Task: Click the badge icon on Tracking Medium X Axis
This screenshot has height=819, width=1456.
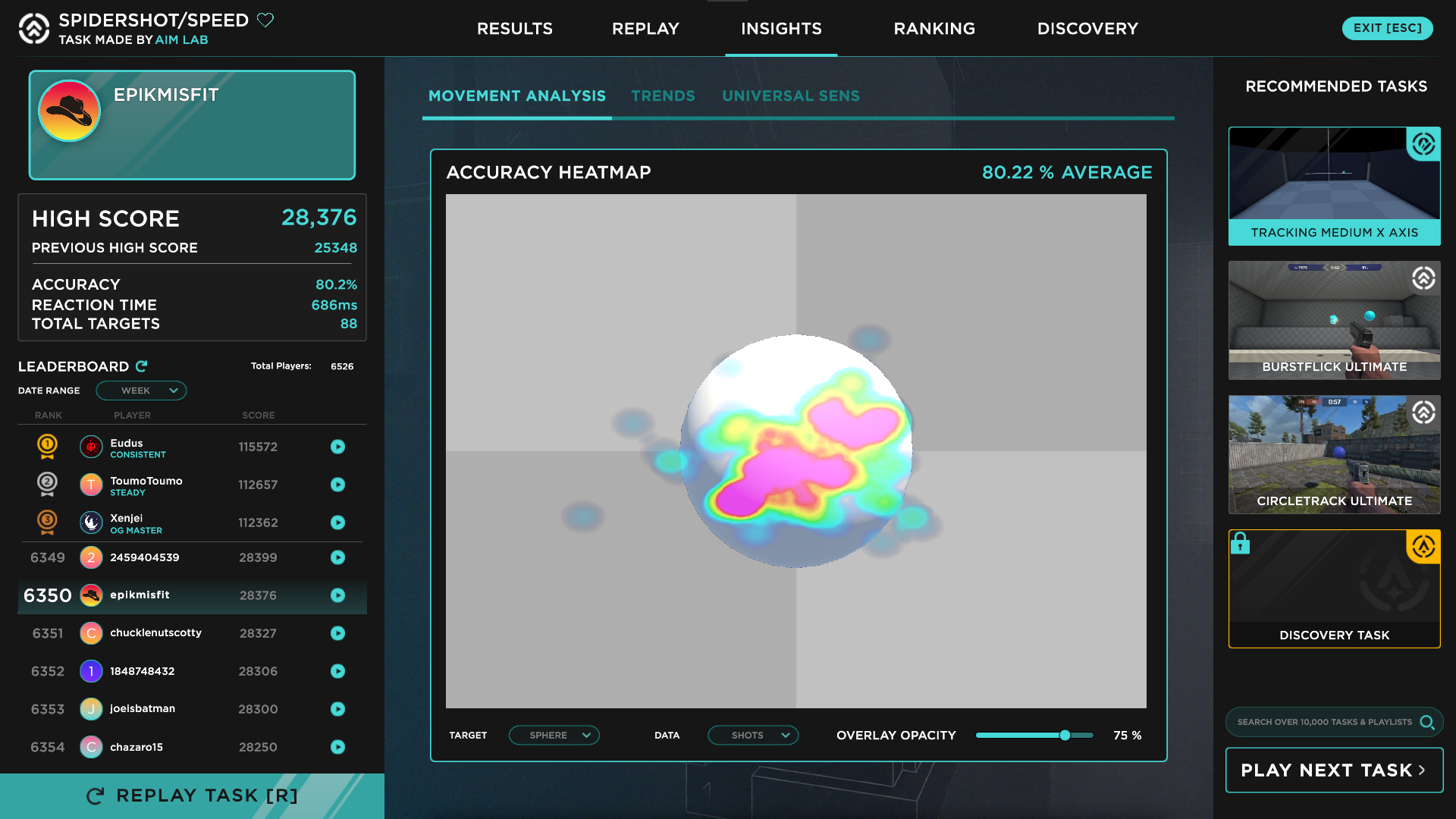Action: tap(1423, 143)
